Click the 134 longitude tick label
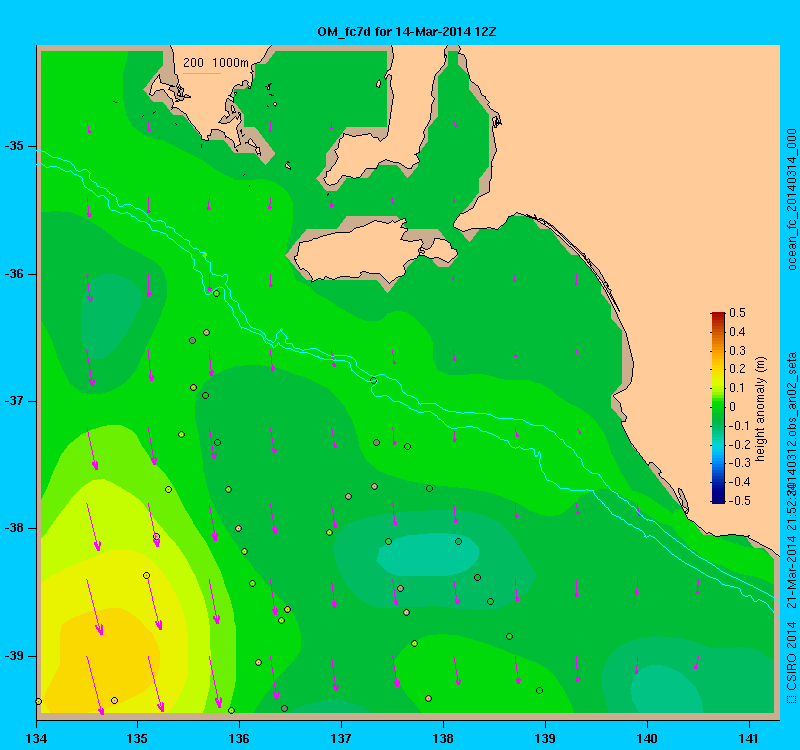 point(36,738)
